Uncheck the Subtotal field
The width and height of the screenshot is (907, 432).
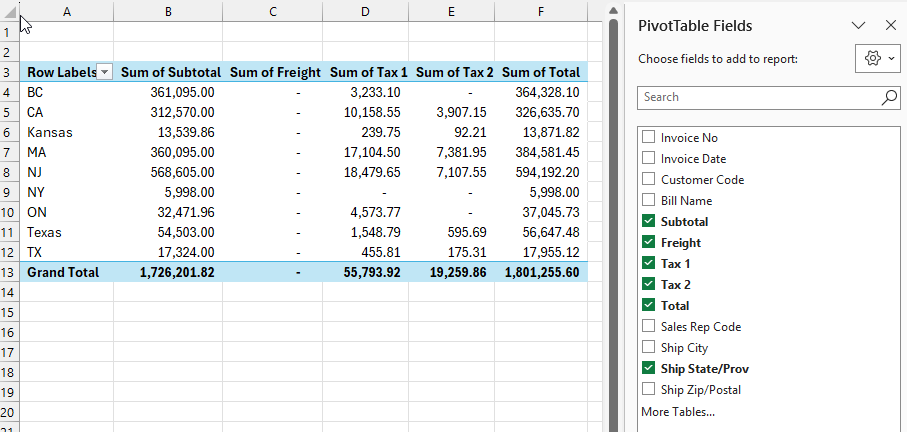(x=648, y=221)
